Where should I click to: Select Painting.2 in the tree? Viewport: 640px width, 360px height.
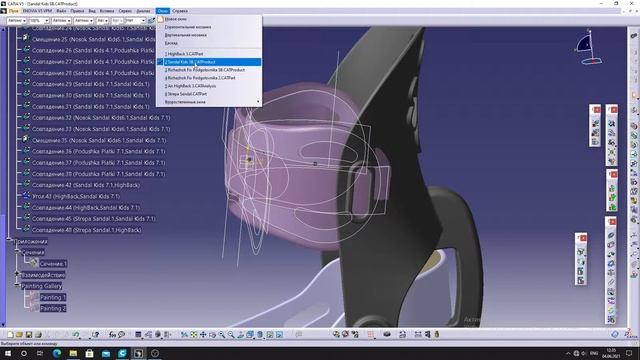[53, 308]
